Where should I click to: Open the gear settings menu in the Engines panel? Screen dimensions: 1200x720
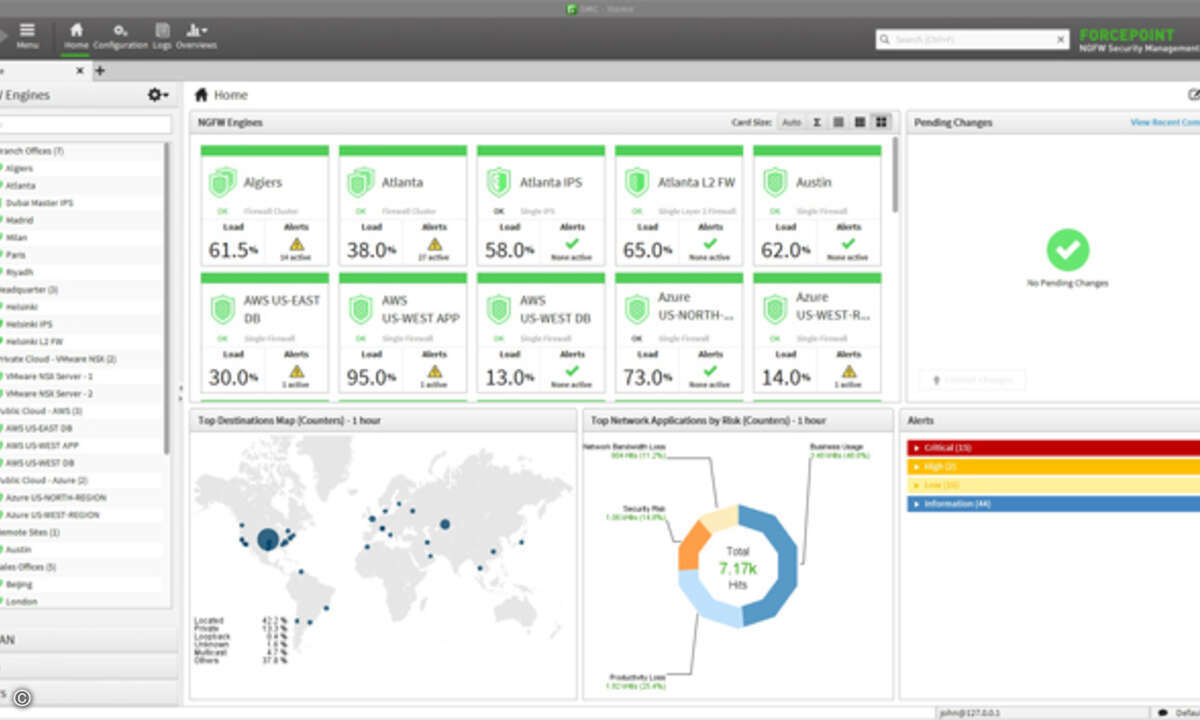click(x=157, y=95)
